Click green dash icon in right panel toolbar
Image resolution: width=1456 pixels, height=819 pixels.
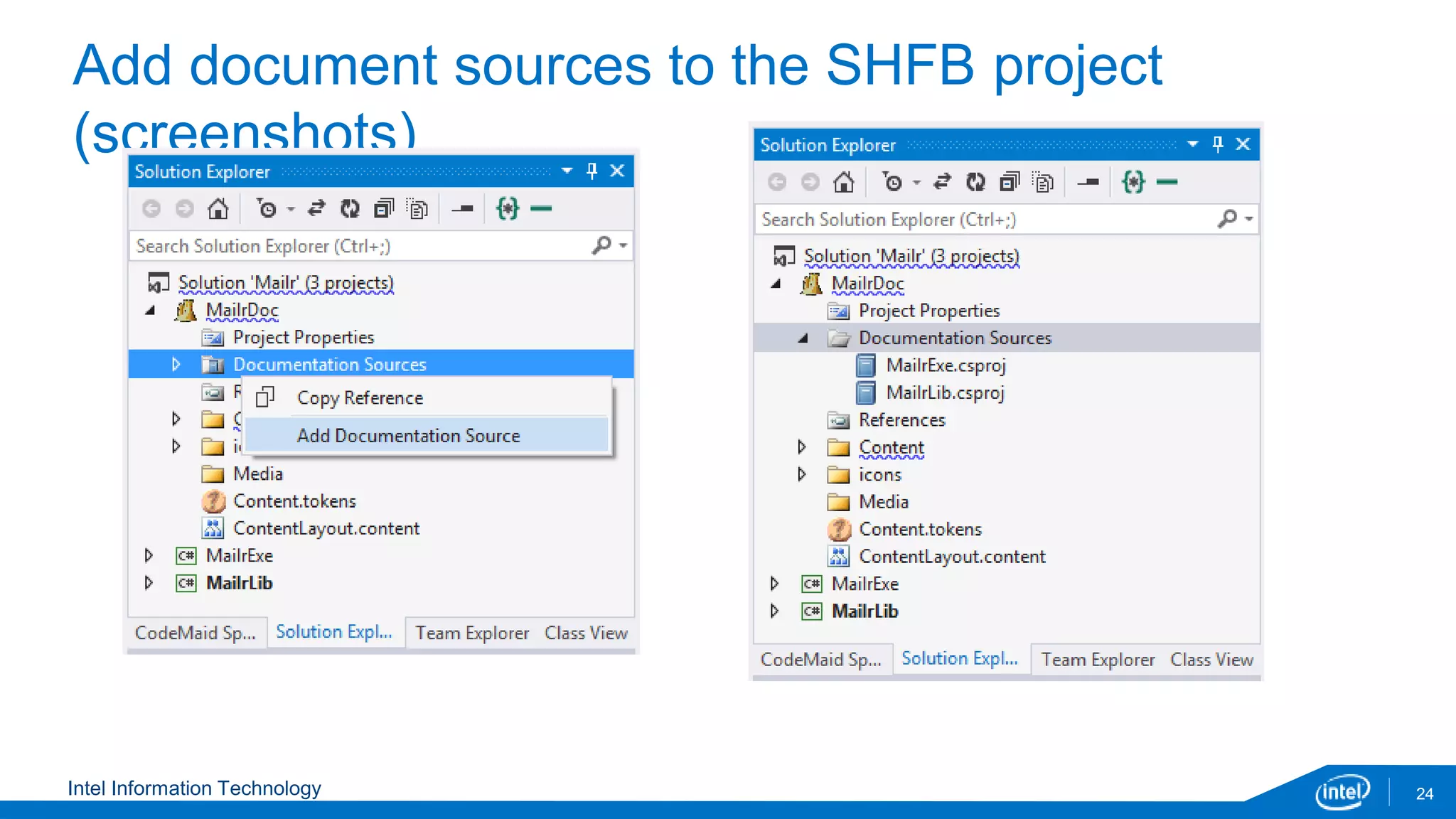click(1167, 182)
